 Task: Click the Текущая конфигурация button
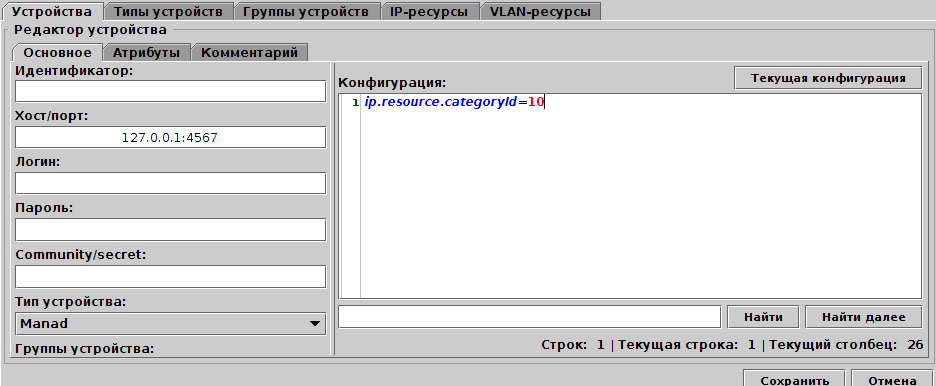point(828,78)
